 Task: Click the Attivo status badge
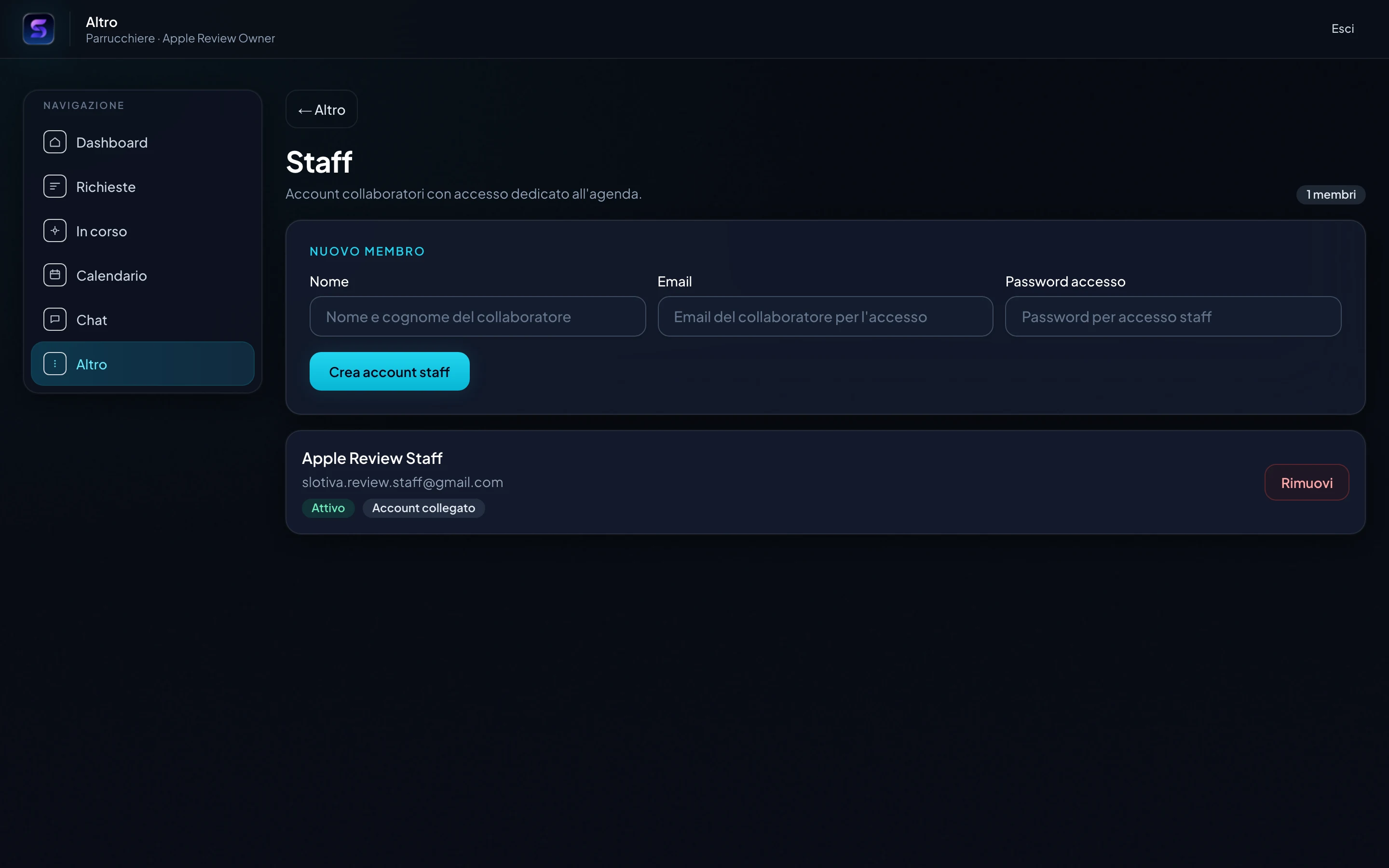point(328,508)
